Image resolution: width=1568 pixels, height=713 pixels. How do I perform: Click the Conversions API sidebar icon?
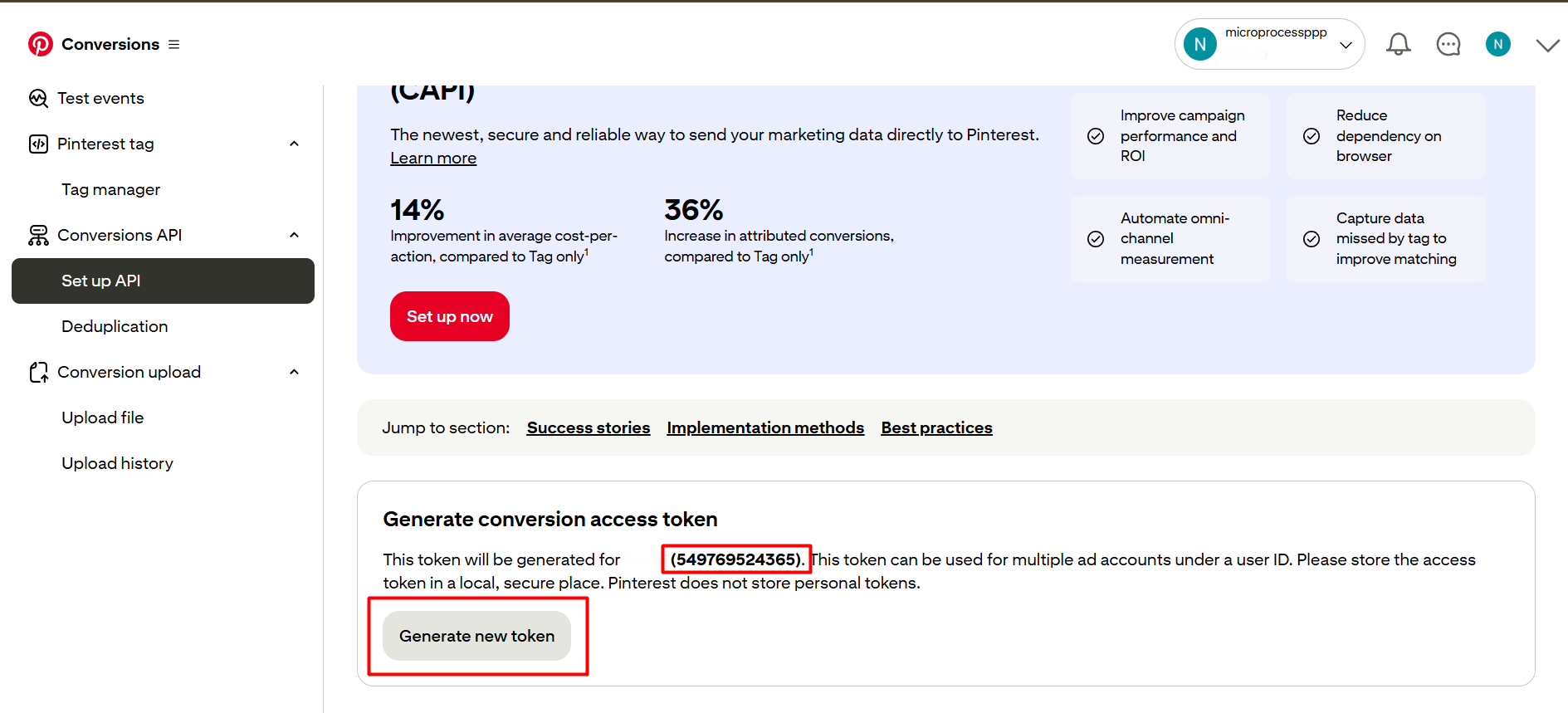tap(38, 235)
